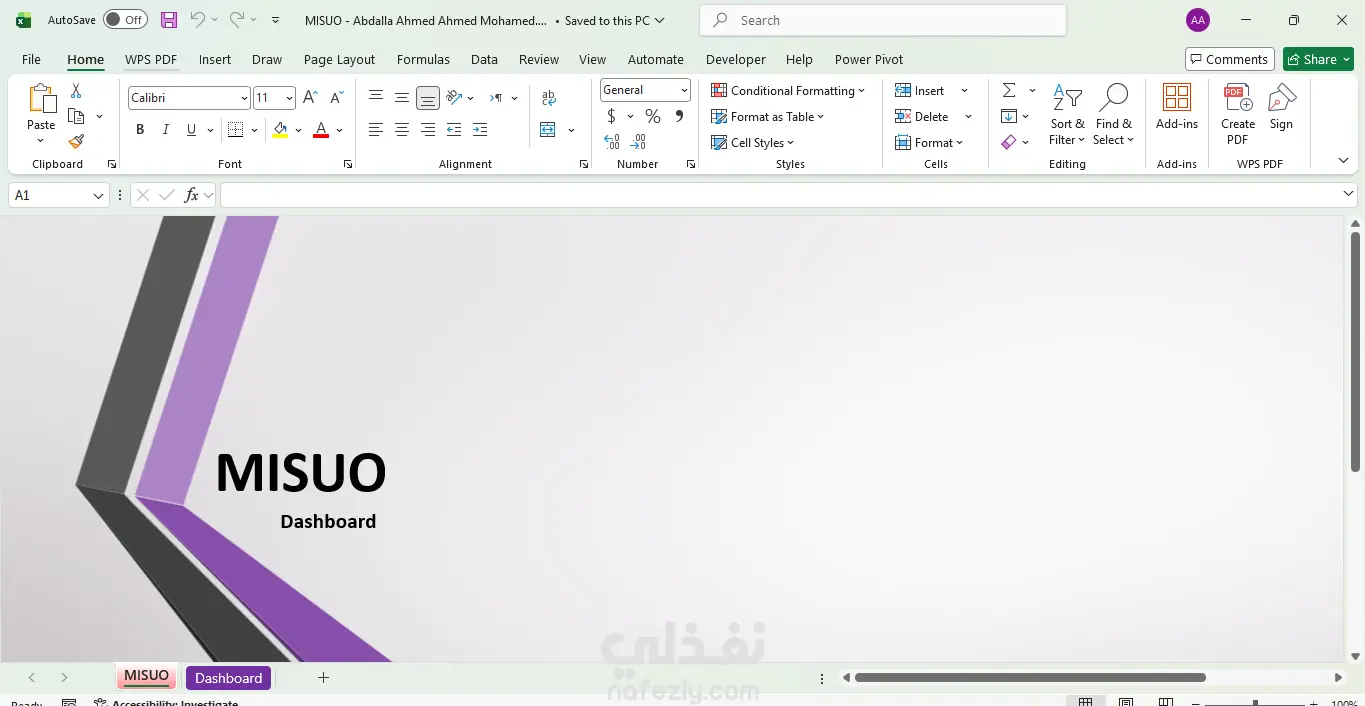The image size is (1365, 706).
Task: Click the Redo arrow icon
Action: click(237, 20)
